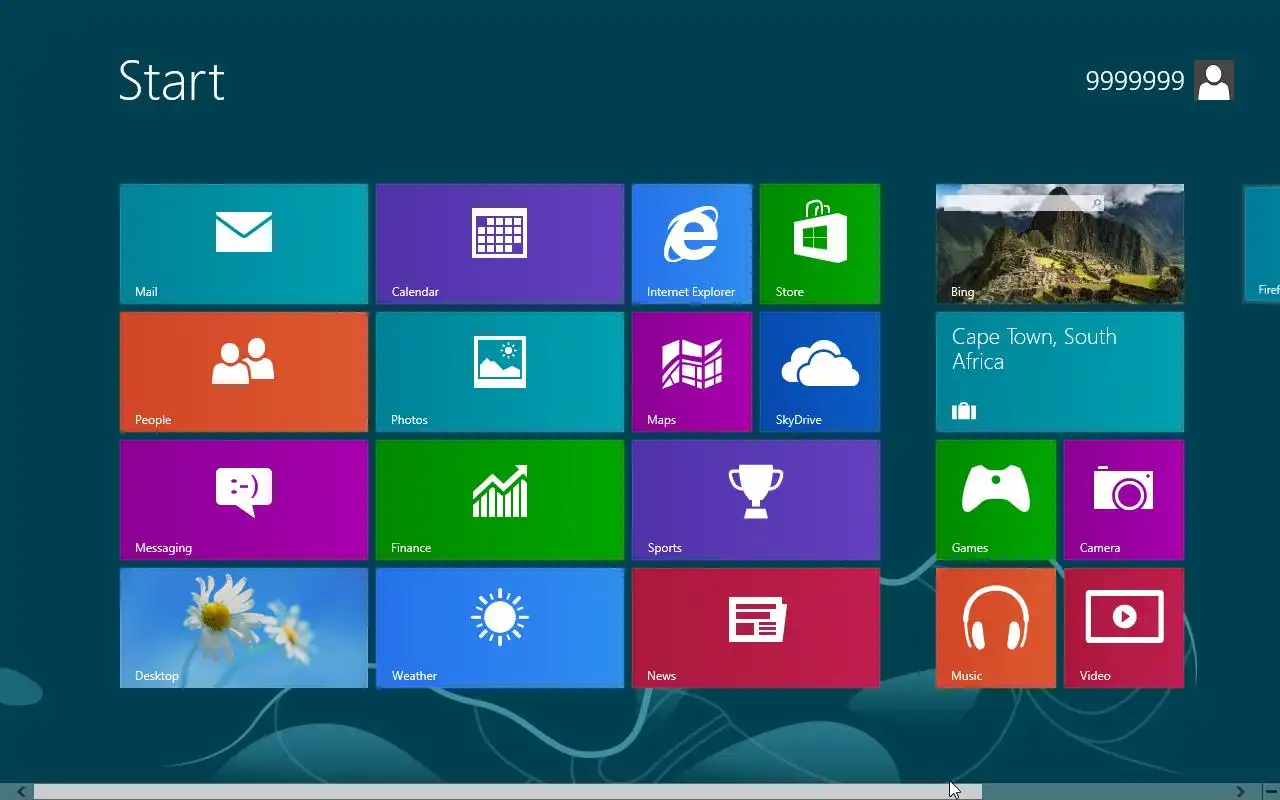Open the Maps tile
The width and height of the screenshot is (1280, 800).
point(692,372)
